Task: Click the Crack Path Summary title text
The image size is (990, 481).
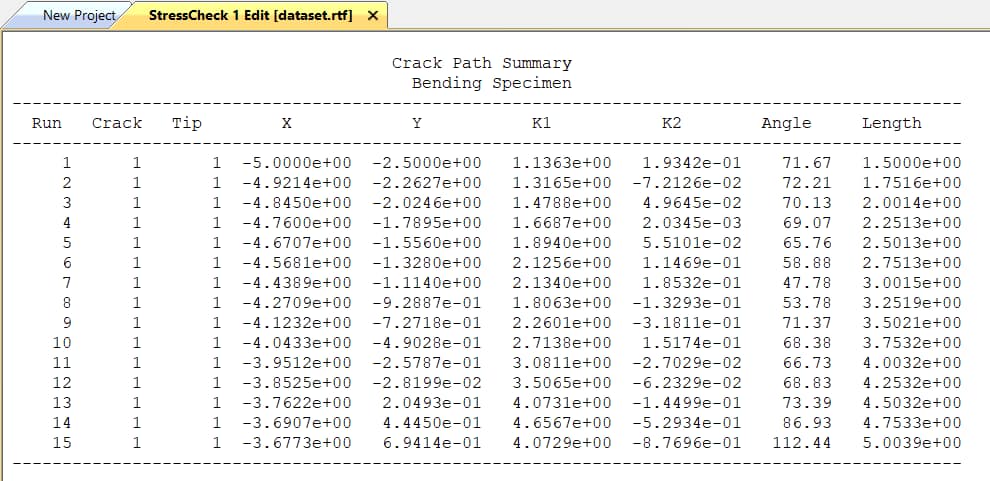Action: (481, 63)
